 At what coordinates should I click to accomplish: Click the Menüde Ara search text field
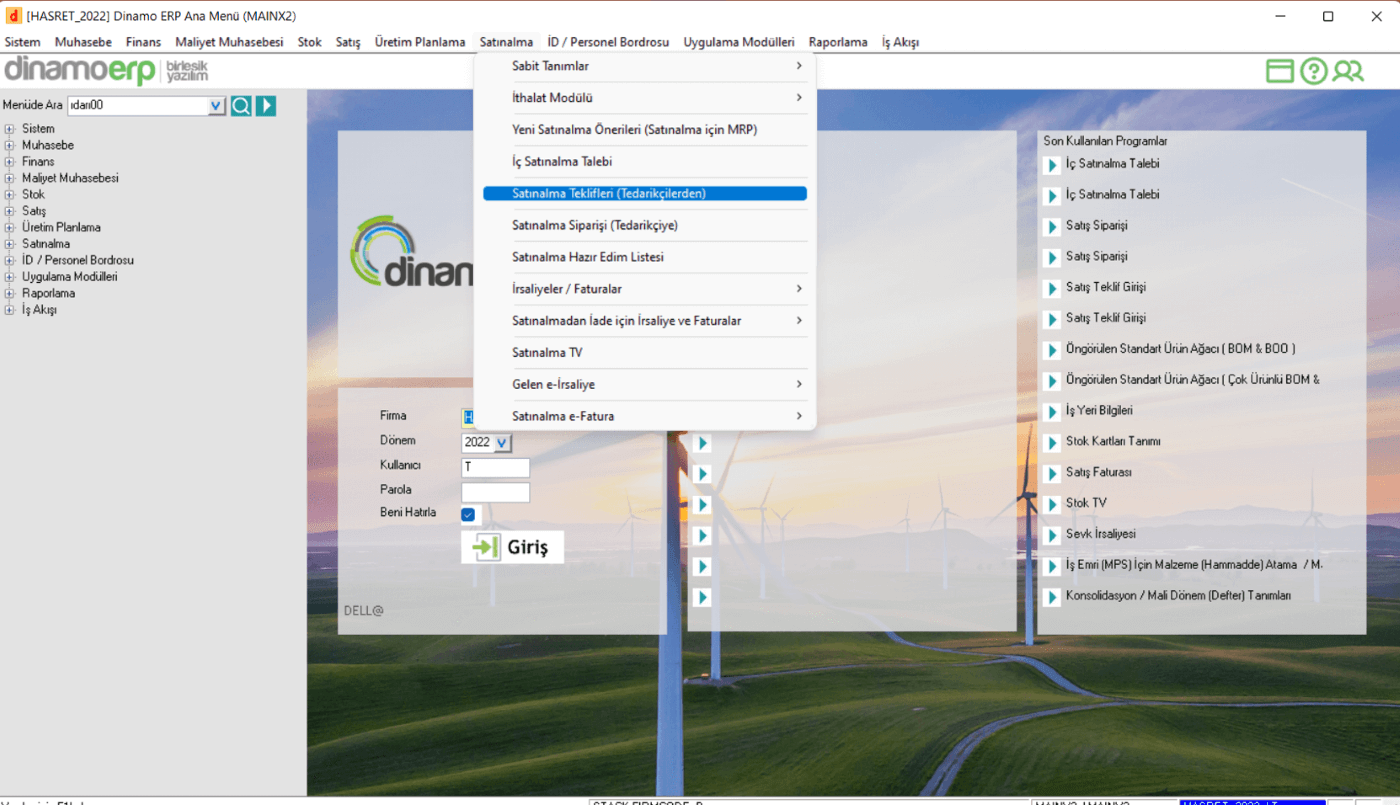(x=138, y=106)
